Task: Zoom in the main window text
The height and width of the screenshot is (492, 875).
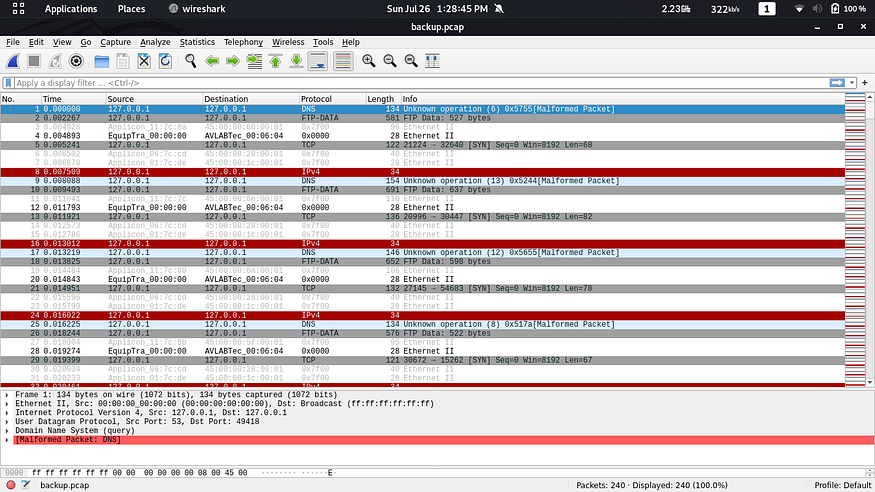Action: [368, 61]
